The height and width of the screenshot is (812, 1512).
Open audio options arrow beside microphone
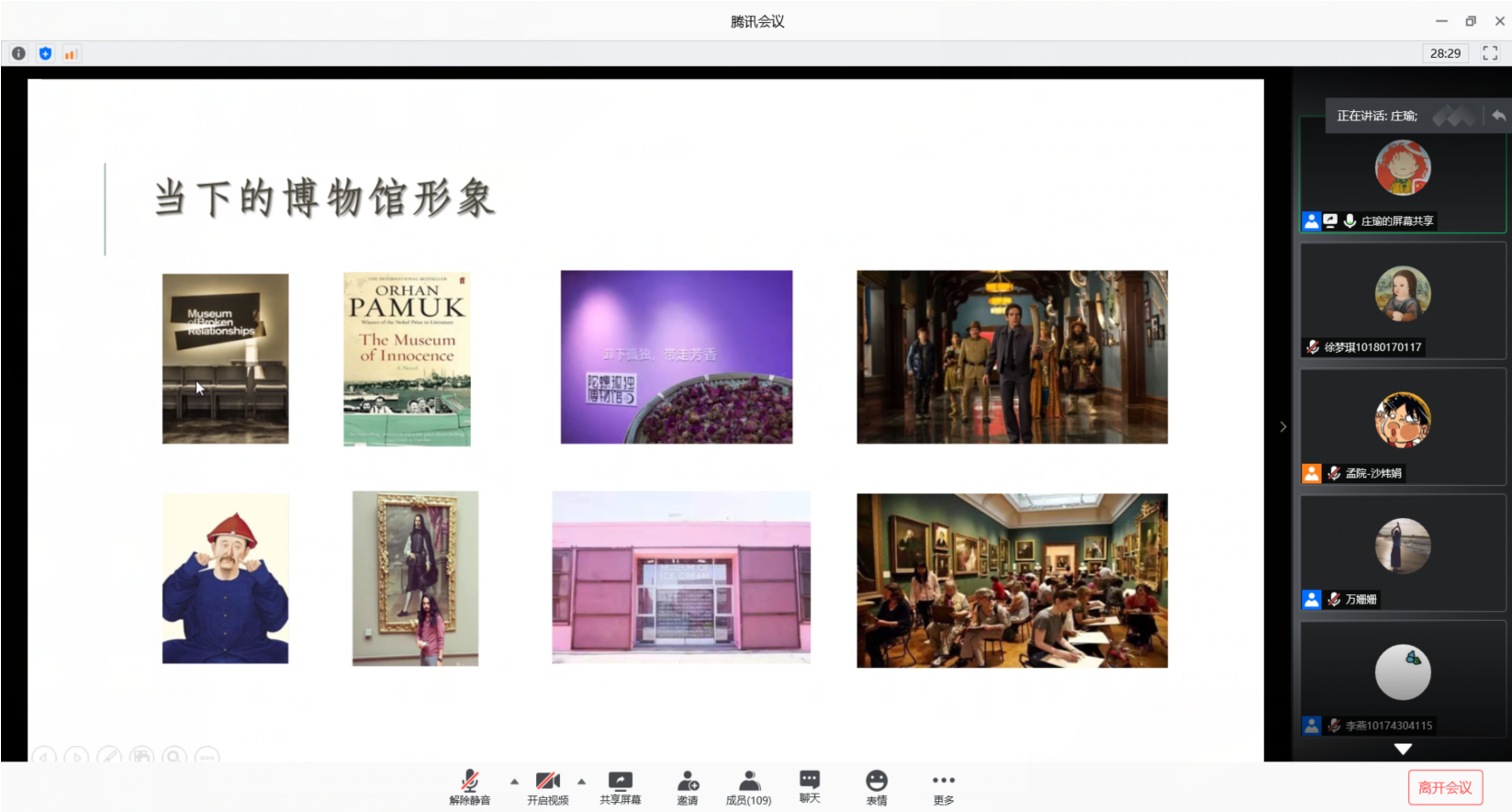(x=514, y=782)
